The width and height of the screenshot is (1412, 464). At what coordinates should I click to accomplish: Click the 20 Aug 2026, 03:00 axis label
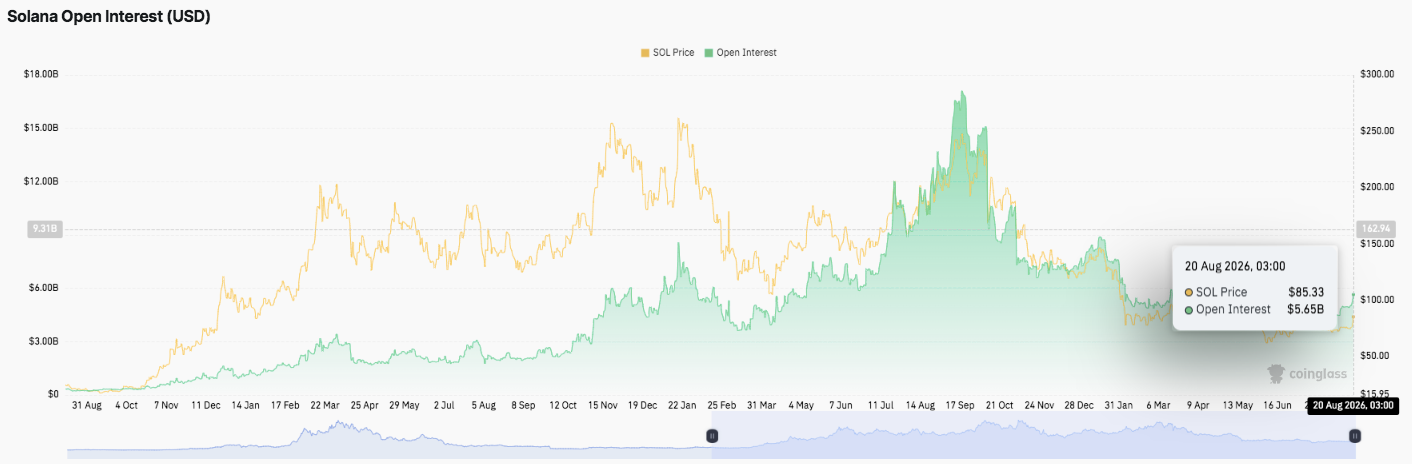tap(1351, 406)
